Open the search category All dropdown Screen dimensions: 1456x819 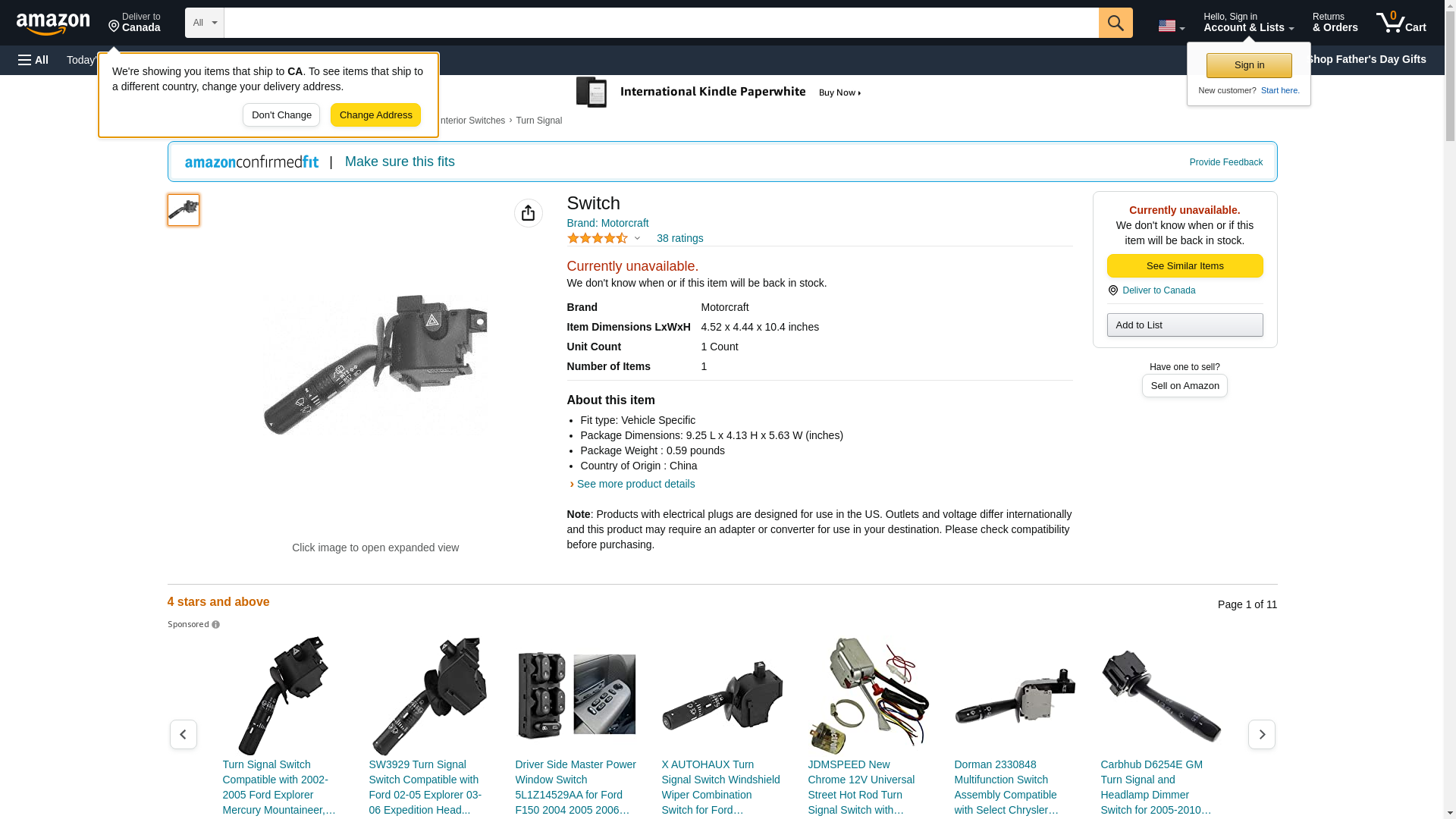coord(204,23)
